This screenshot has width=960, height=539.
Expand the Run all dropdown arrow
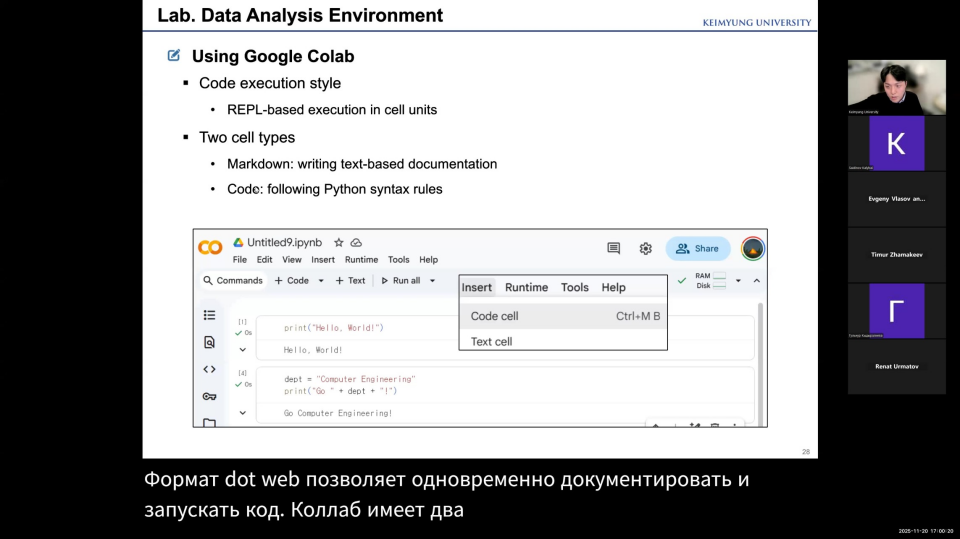click(433, 281)
